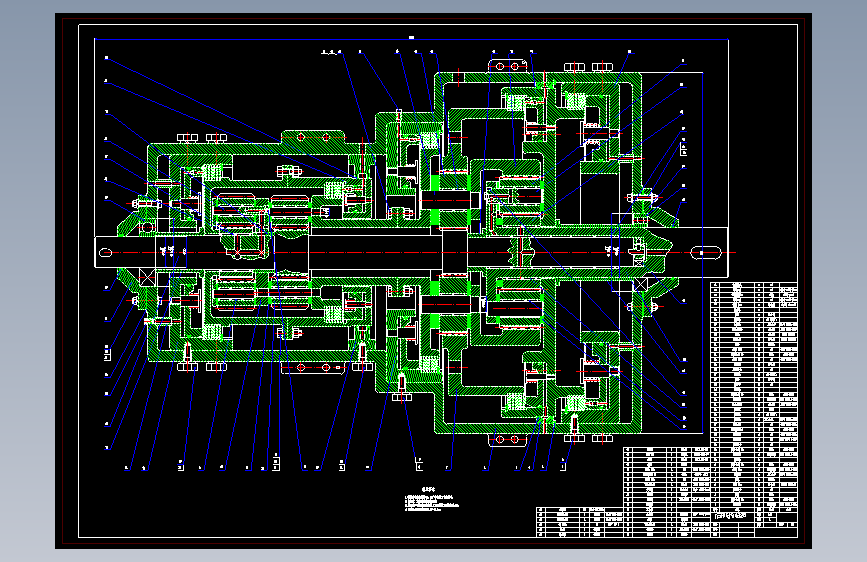
Task: Click the keyway slot on the right shaft end
Action: pos(706,253)
